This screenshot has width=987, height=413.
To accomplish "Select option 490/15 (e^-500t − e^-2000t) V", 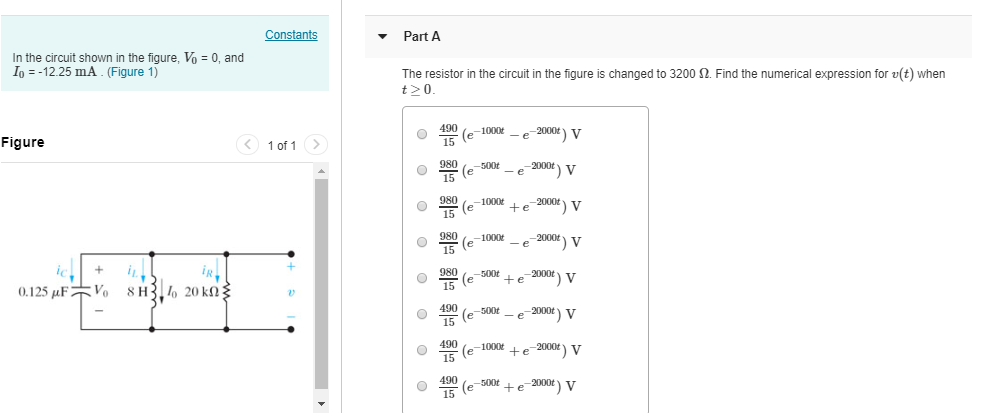I will pos(421,314).
